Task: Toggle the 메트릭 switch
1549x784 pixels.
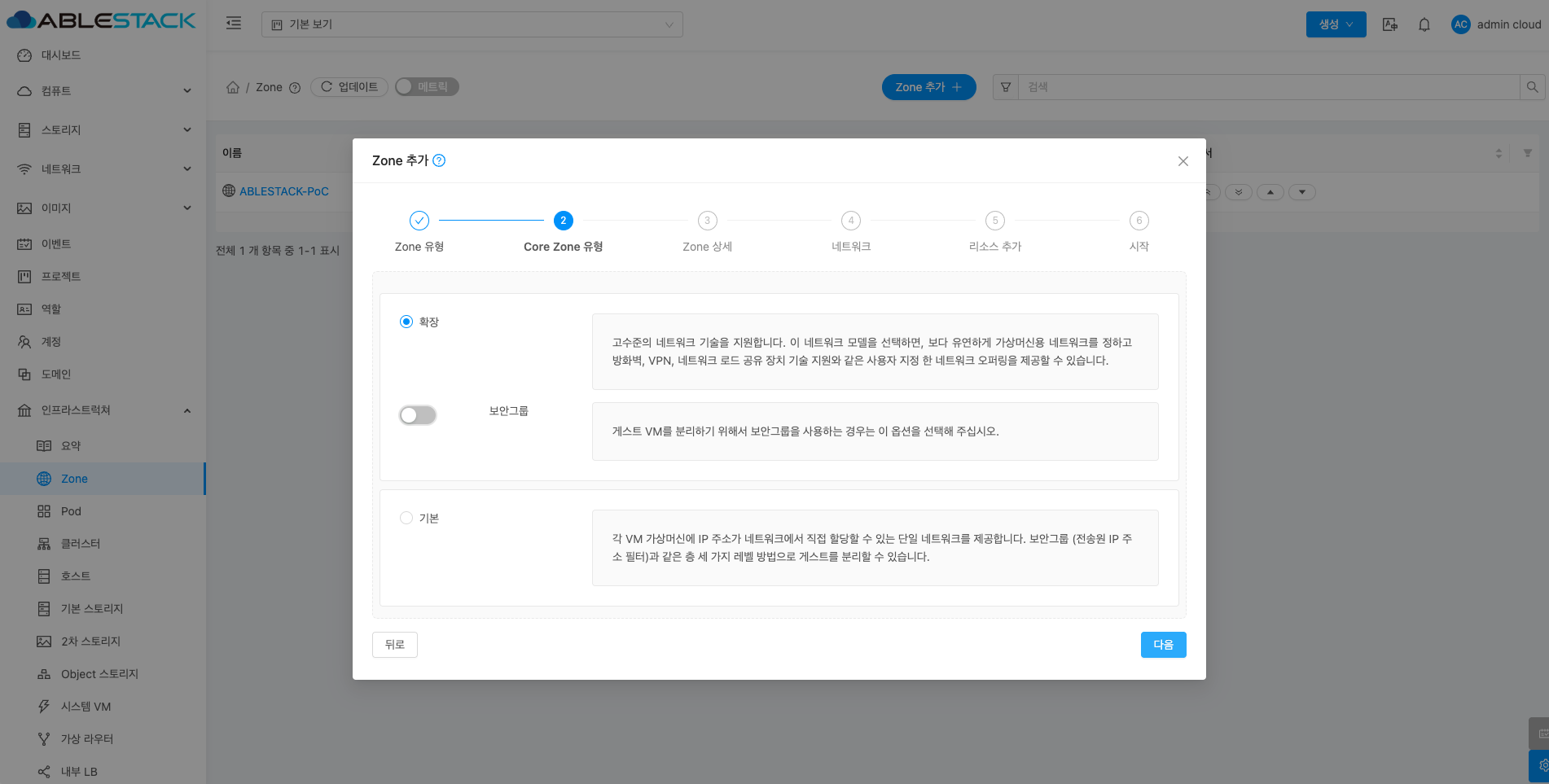Action: pyautogui.click(x=427, y=87)
